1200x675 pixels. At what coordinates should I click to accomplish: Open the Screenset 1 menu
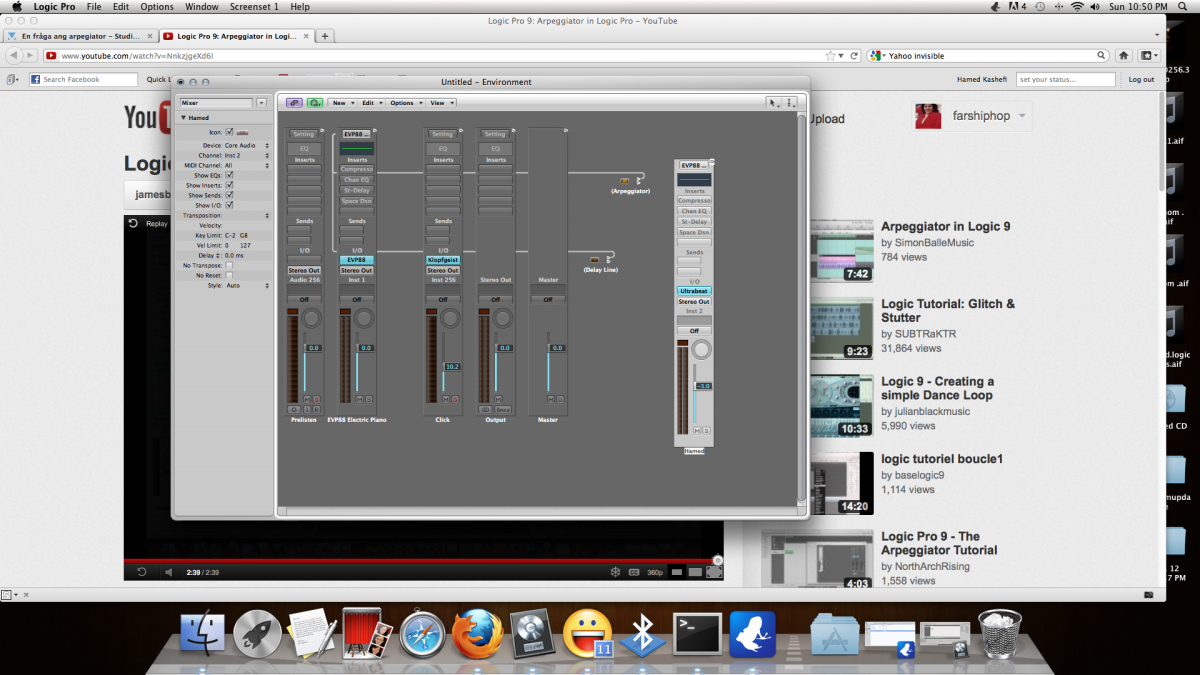click(254, 6)
